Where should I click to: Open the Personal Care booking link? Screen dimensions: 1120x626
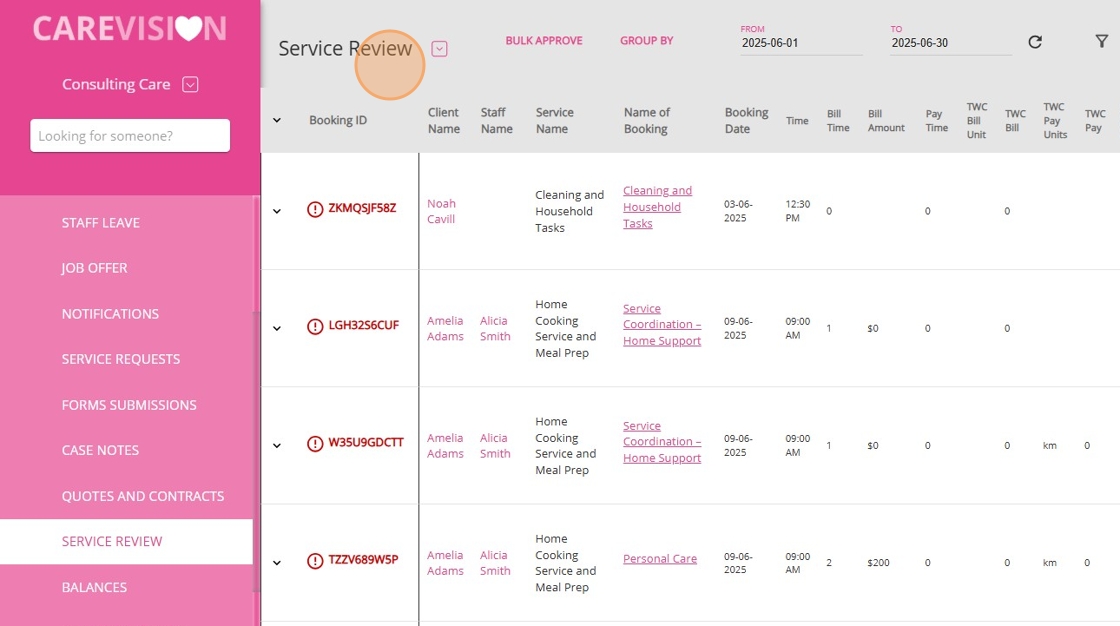[x=659, y=559]
